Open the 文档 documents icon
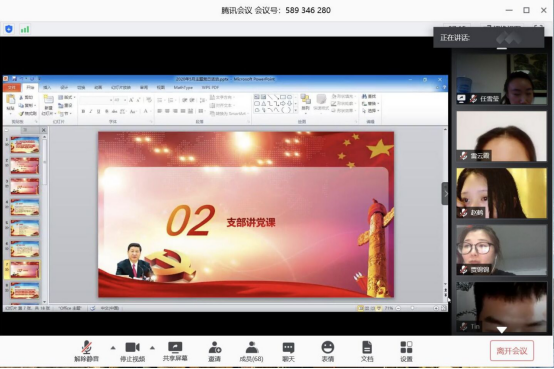This screenshot has height=369, width=554. tap(367, 351)
